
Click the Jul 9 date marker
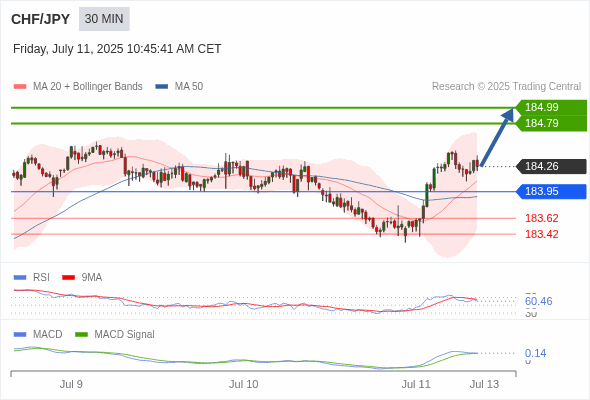pyautogui.click(x=71, y=384)
